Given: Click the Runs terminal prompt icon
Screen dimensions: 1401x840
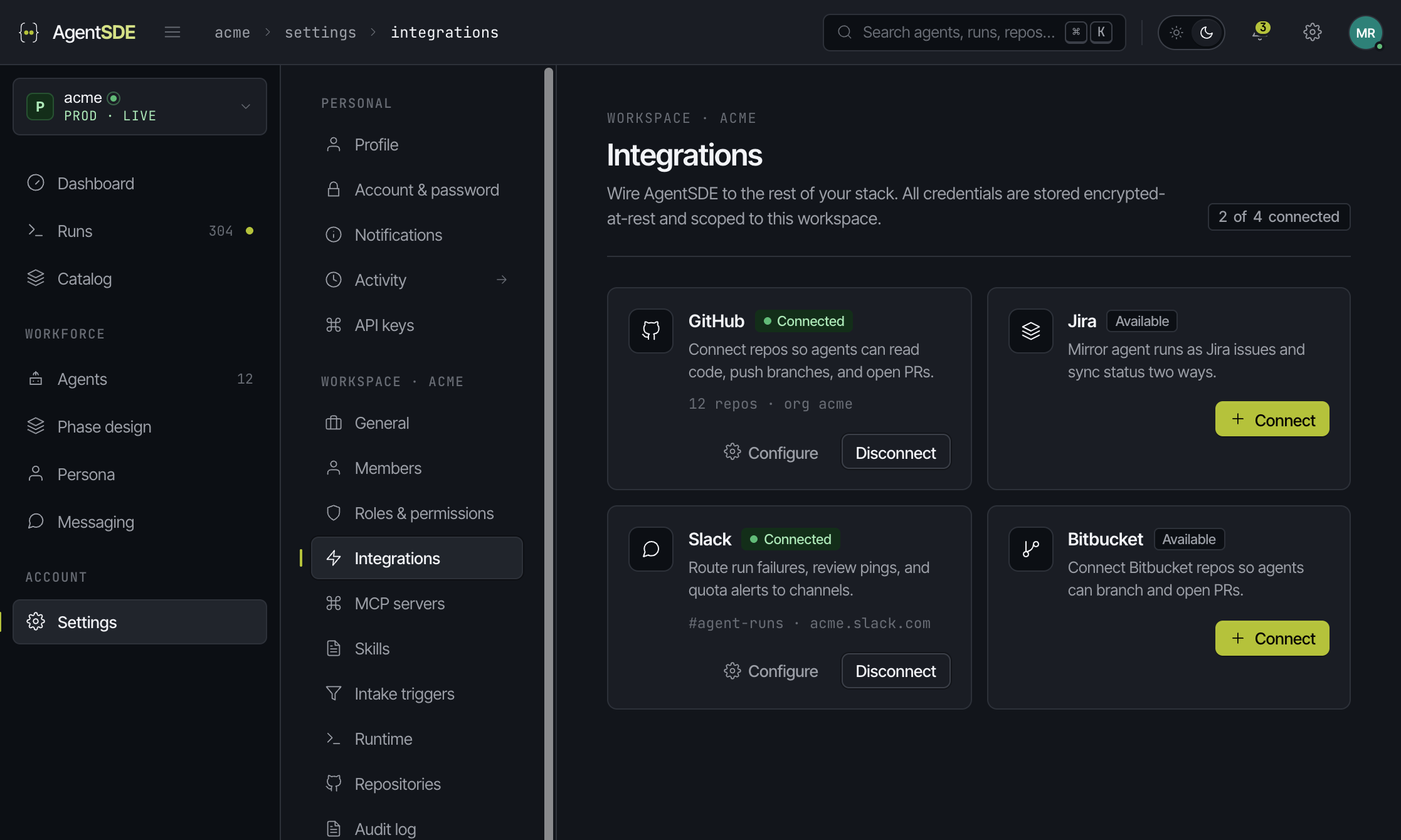Looking at the screenshot, I should click(x=36, y=231).
